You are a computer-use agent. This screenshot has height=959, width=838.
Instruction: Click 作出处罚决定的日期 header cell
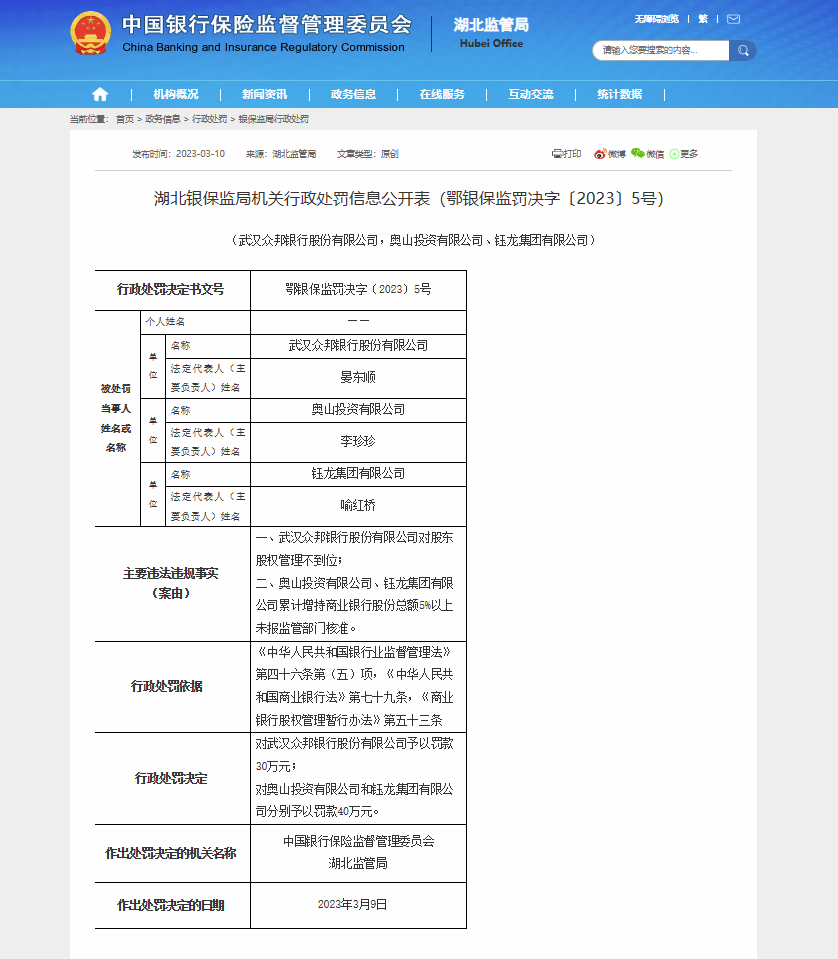point(172,905)
